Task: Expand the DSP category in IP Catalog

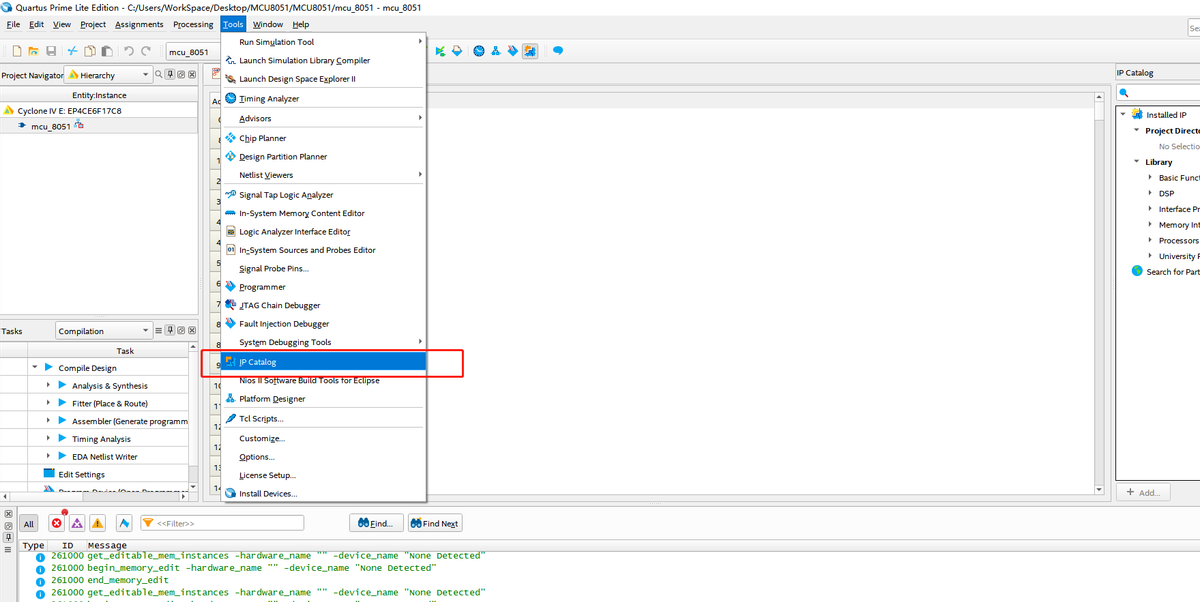Action: [x=1150, y=193]
